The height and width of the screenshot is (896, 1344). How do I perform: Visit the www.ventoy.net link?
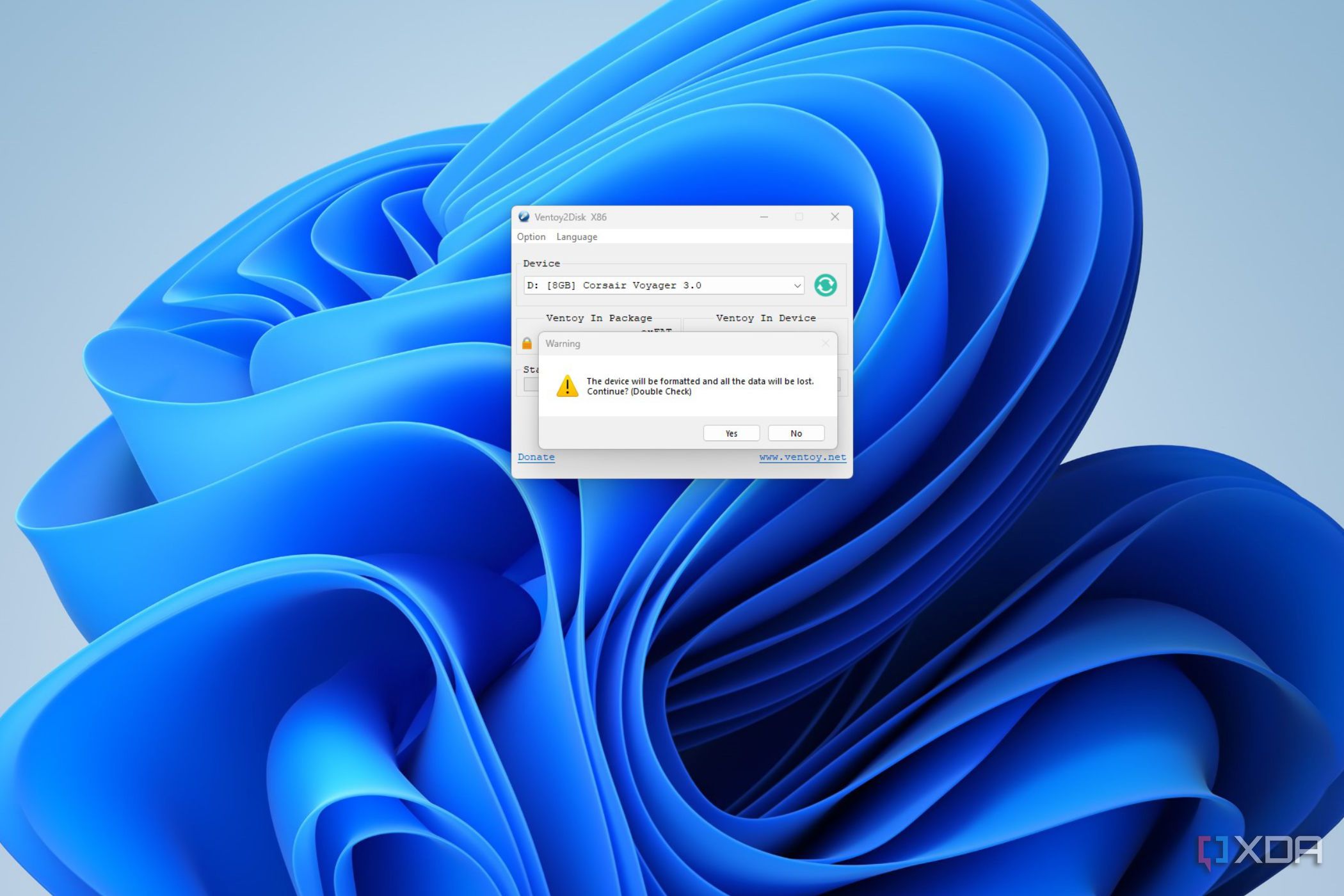tap(803, 457)
